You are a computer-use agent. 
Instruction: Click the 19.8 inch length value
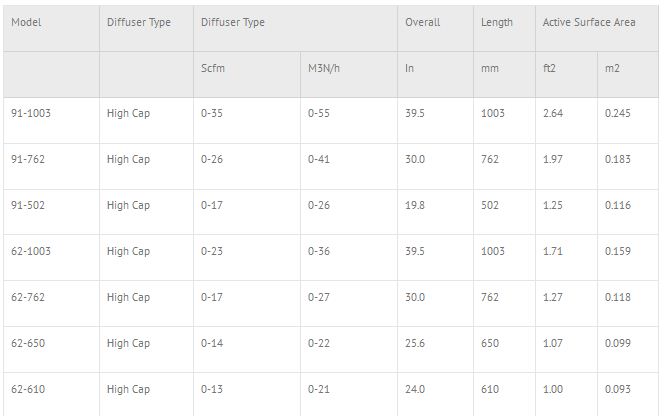pos(414,206)
